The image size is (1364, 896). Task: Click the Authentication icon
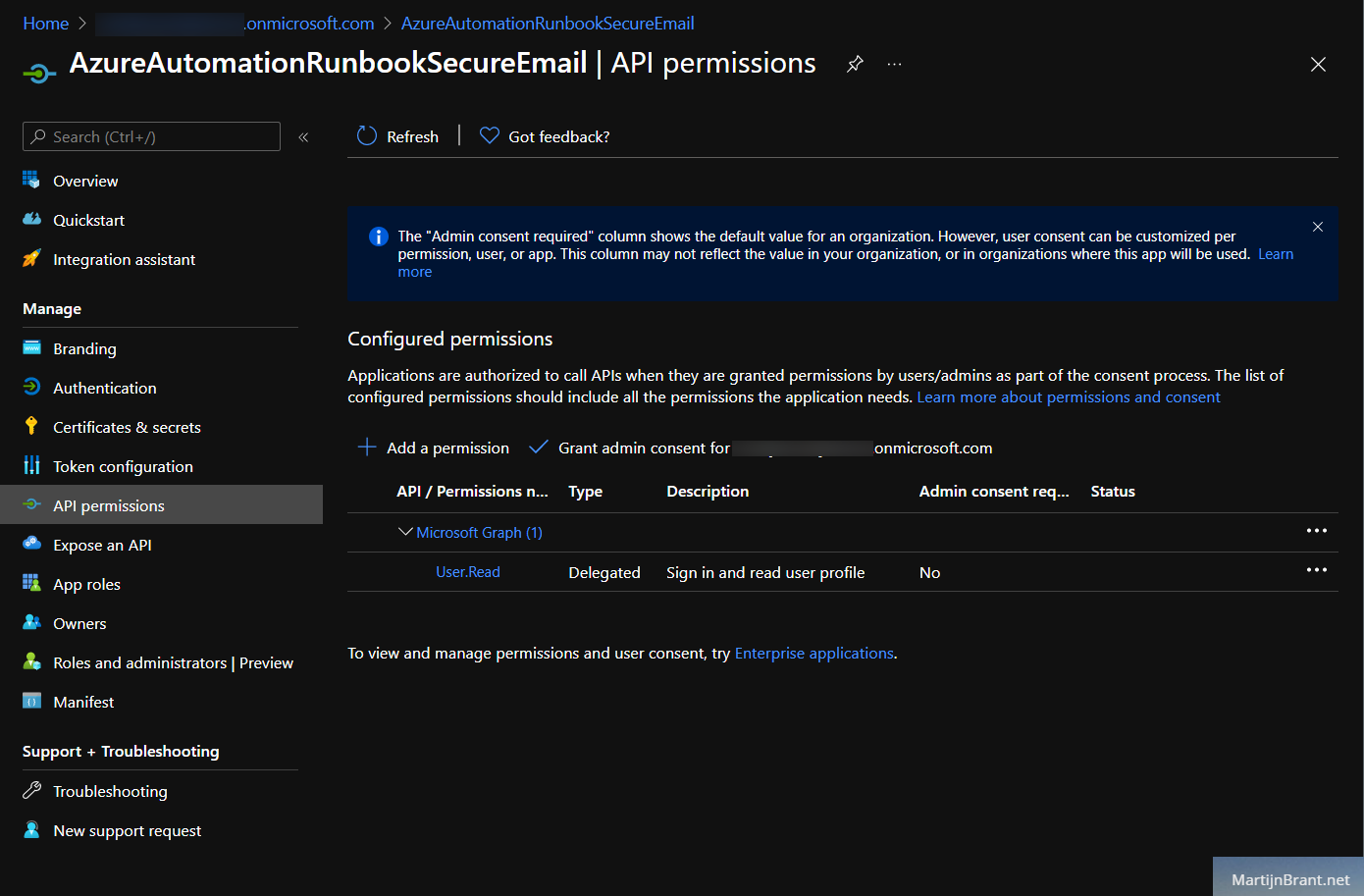(x=31, y=387)
